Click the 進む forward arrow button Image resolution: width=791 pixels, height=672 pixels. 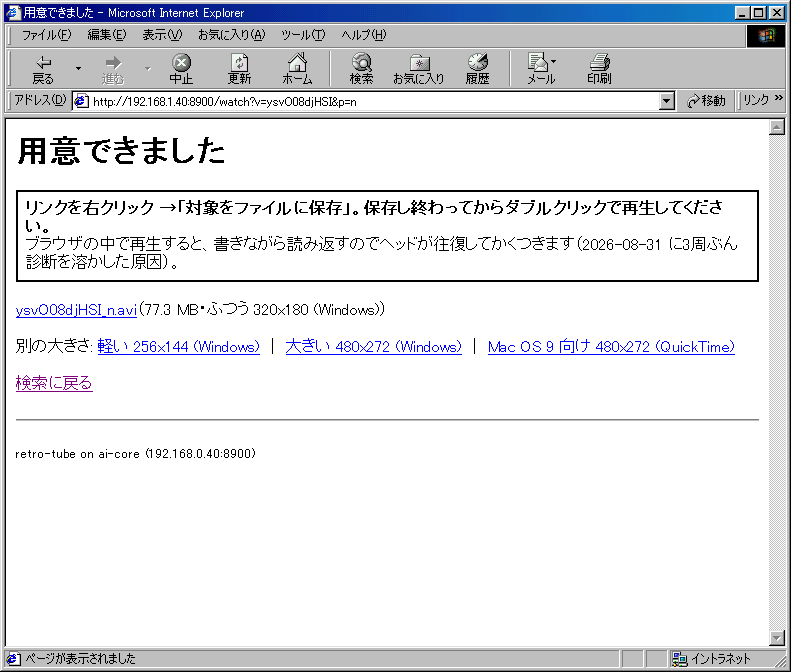[x=112, y=69]
